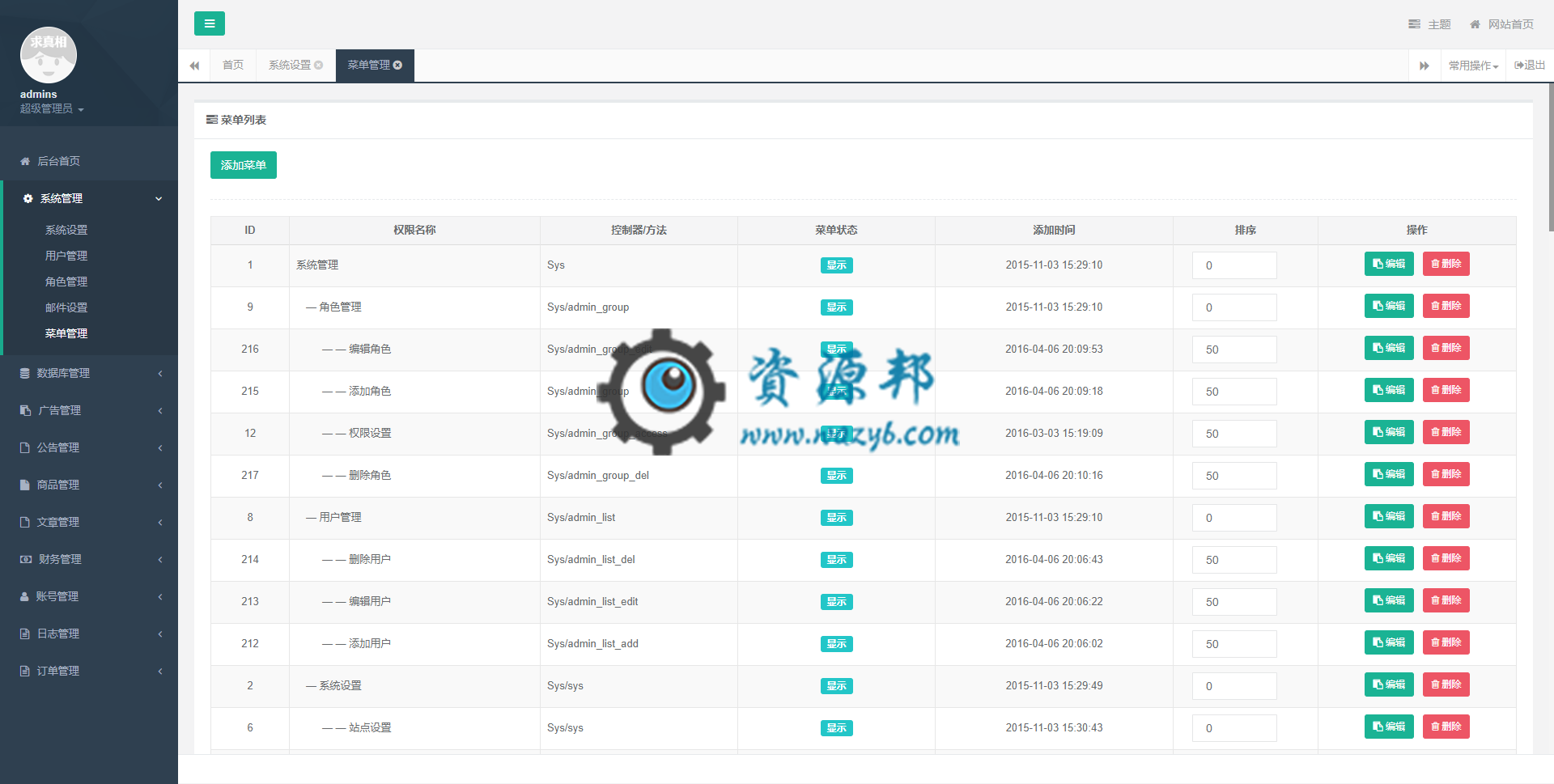Collapse the 系统管理 sidebar section

[89, 198]
